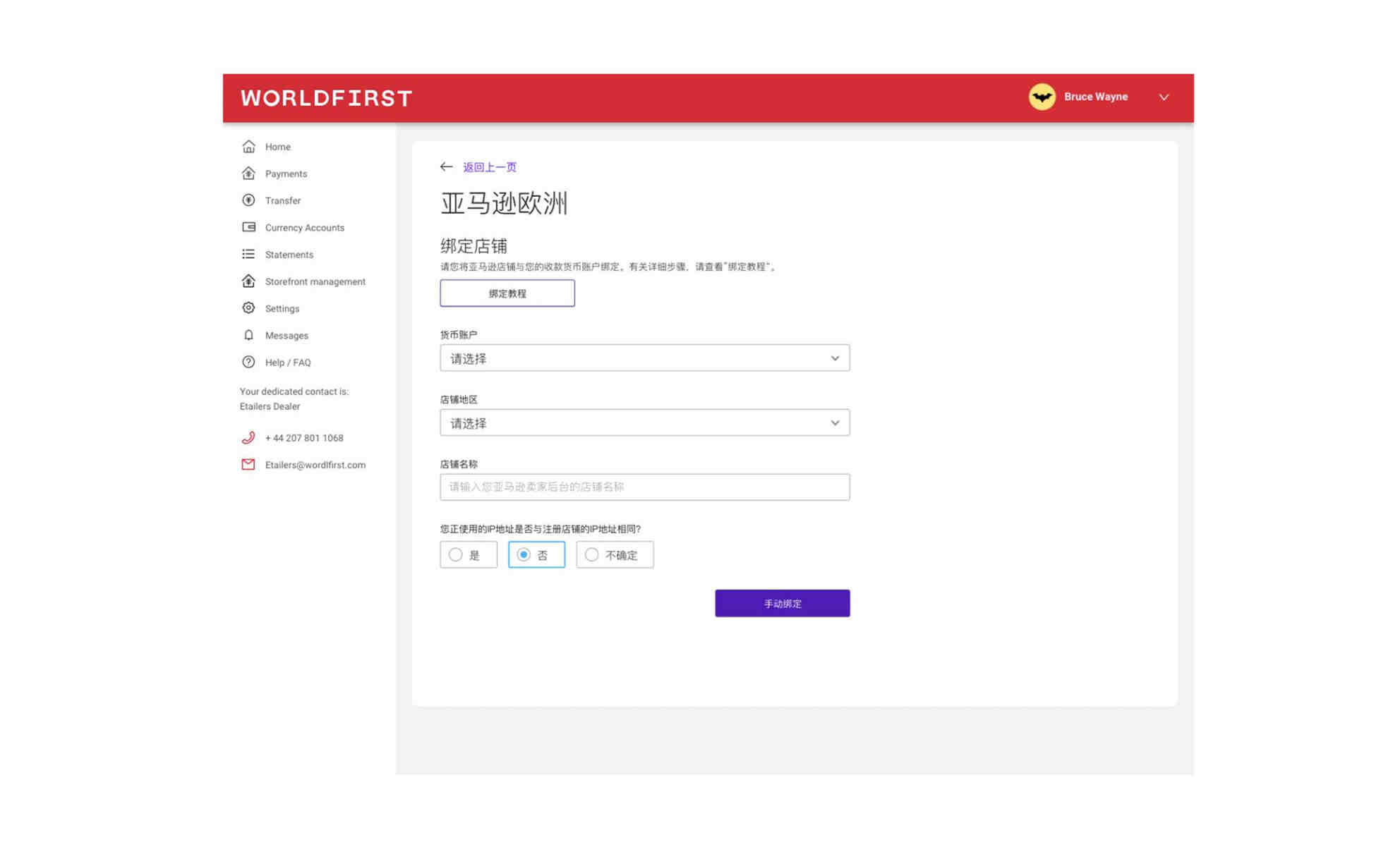This screenshot has width=1400, height=852.
Task: Click the 绑定教程 button
Action: [507, 293]
